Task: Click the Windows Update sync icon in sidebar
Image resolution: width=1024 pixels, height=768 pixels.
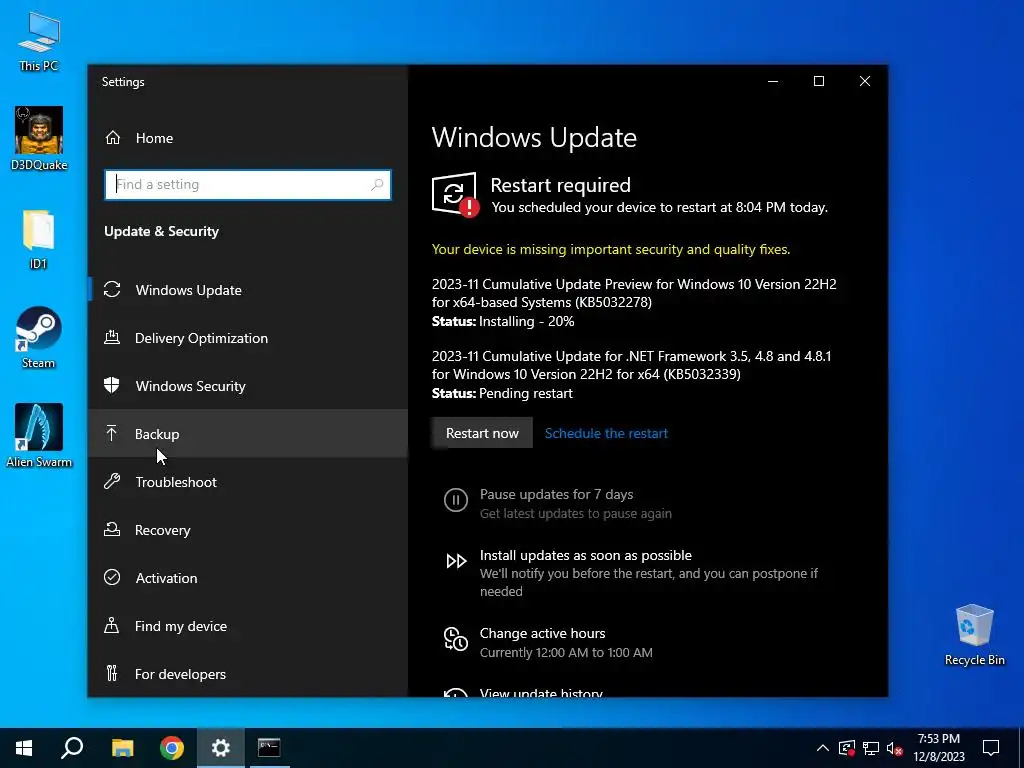Action: point(112,289)
